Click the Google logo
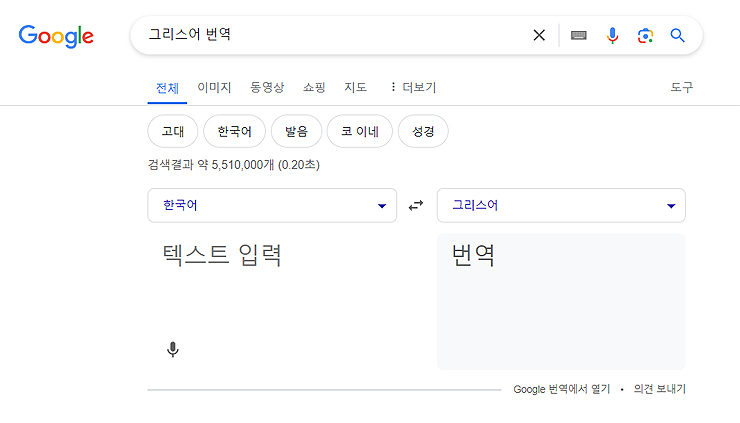 (x=56, y=36)
